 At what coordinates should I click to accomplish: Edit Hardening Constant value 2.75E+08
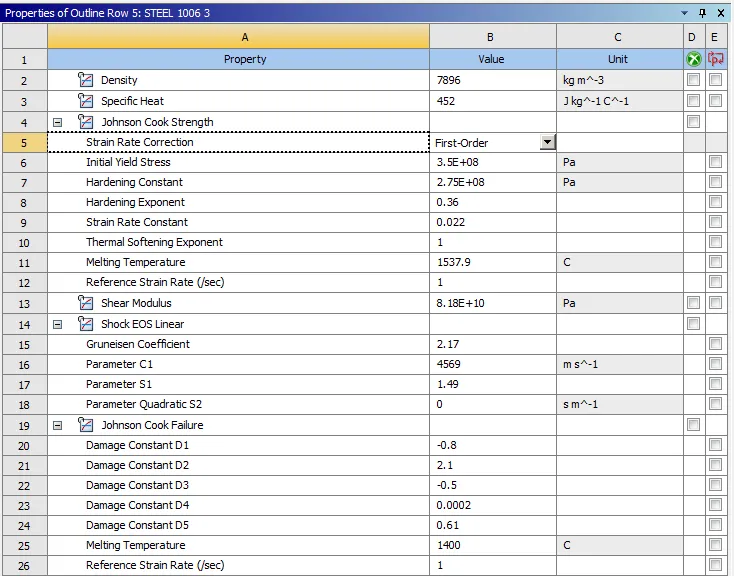493,182
